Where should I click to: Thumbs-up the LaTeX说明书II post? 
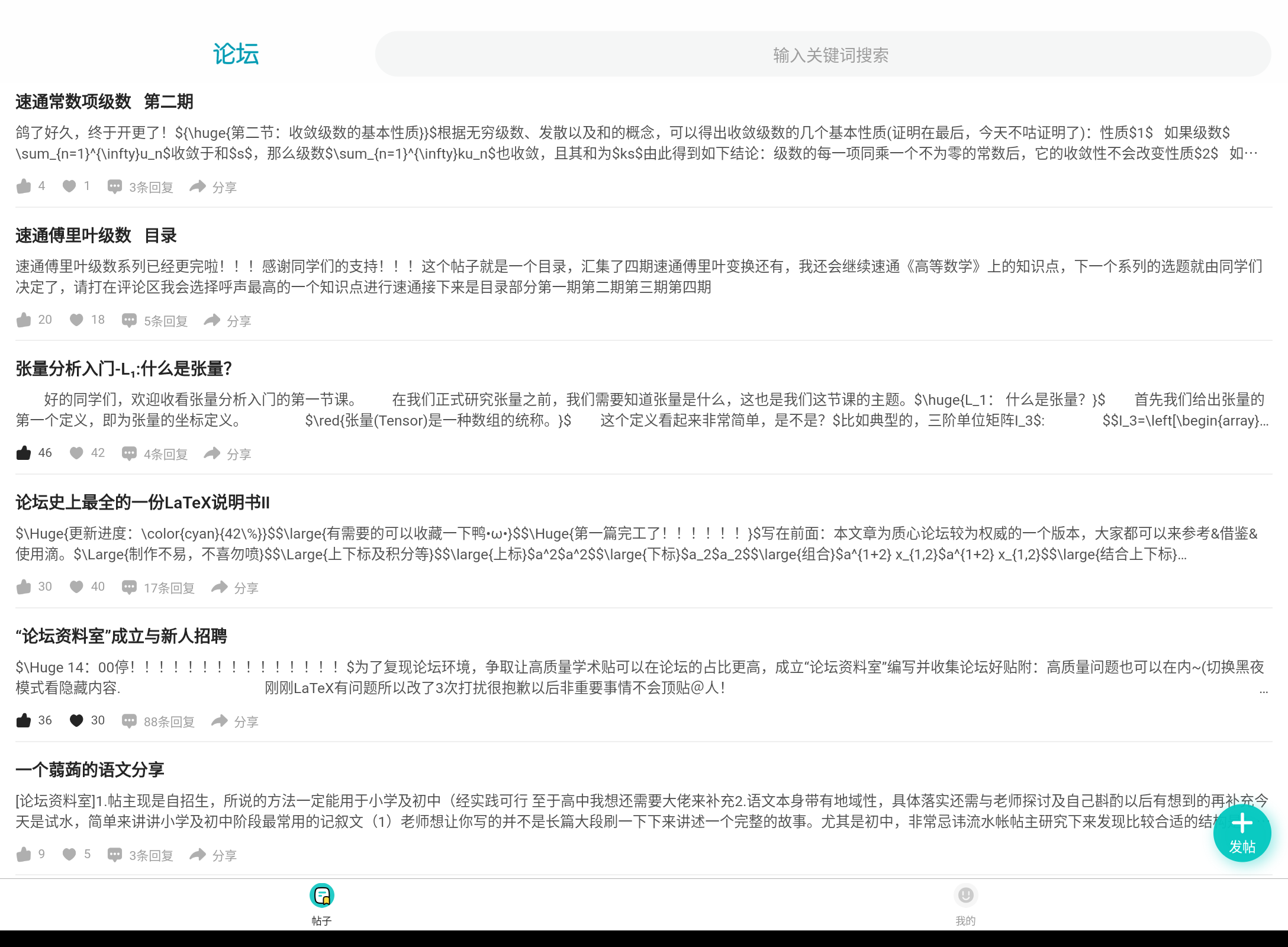pos(24,587)
